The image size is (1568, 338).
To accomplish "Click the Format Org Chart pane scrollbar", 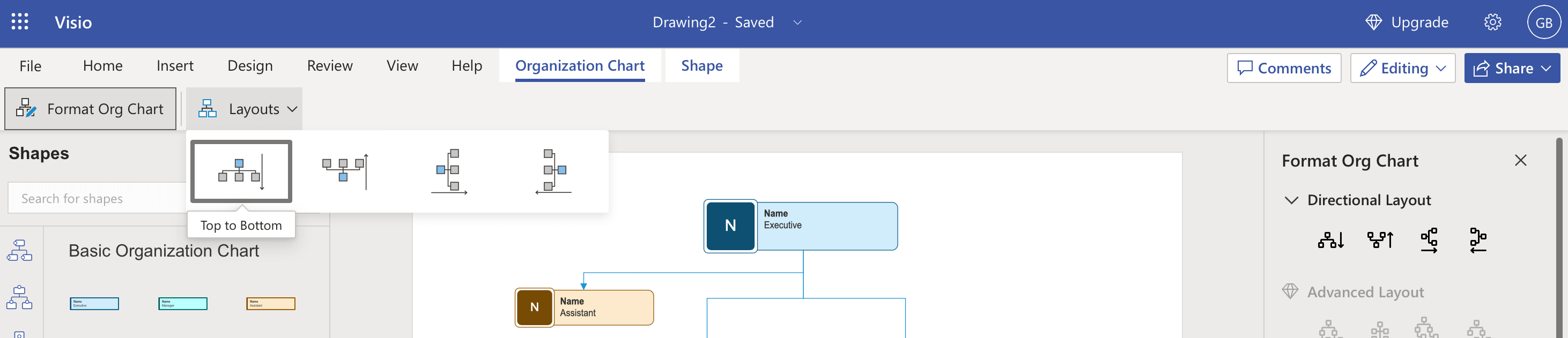I will (1559, 237).
